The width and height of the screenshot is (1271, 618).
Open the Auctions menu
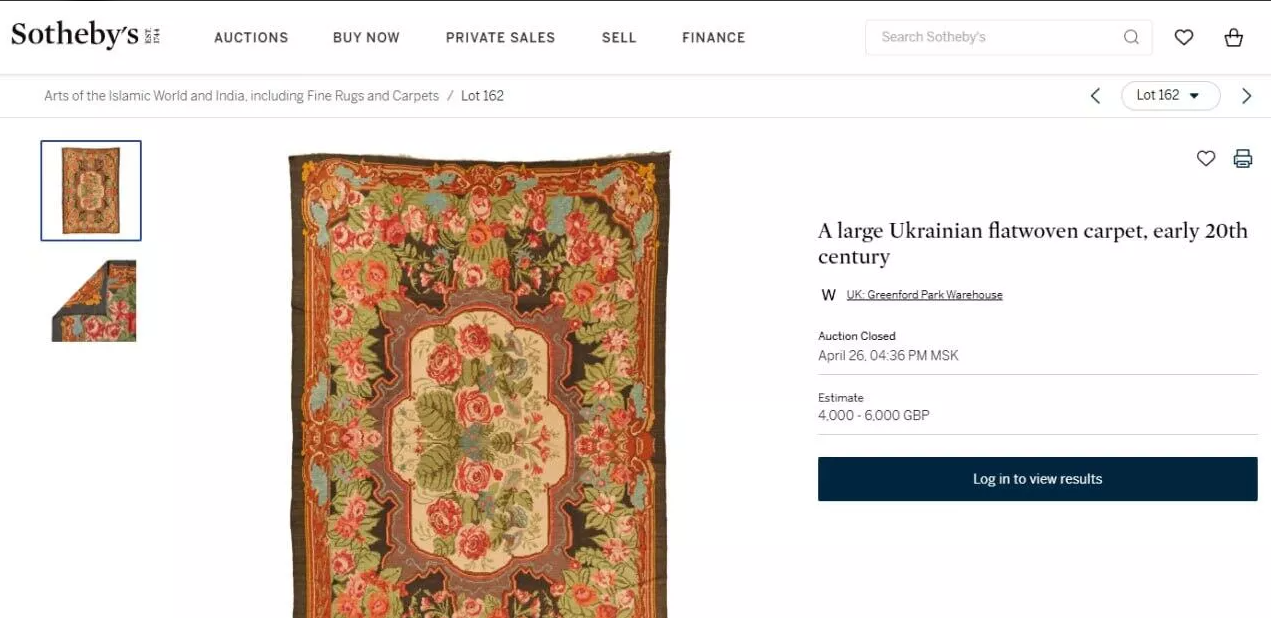[251, 37]
